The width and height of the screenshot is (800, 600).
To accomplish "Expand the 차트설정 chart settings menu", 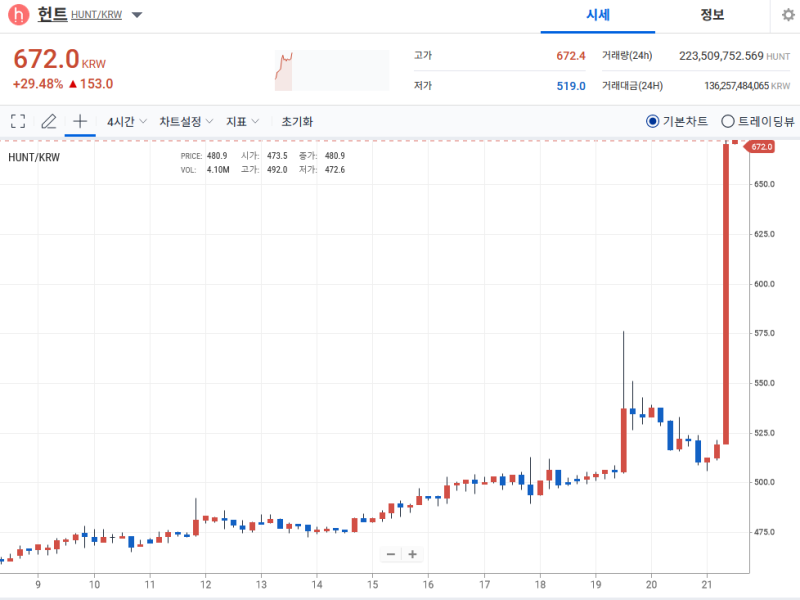I will coord(186,121).
